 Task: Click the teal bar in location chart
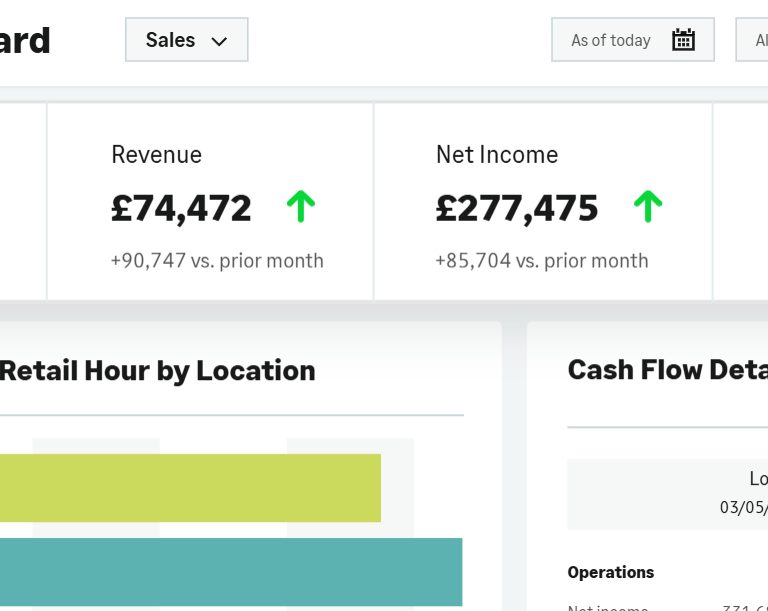[x=231, y=572]
